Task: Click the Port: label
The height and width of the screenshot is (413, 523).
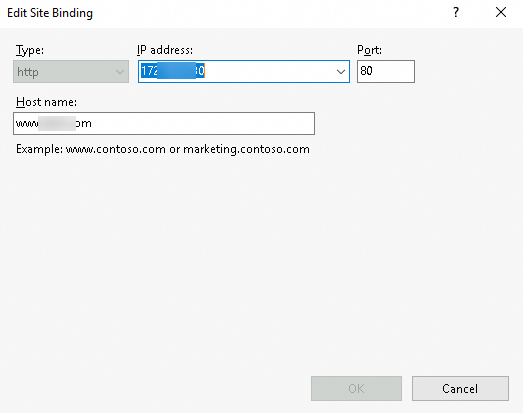Action: [369, 50]
